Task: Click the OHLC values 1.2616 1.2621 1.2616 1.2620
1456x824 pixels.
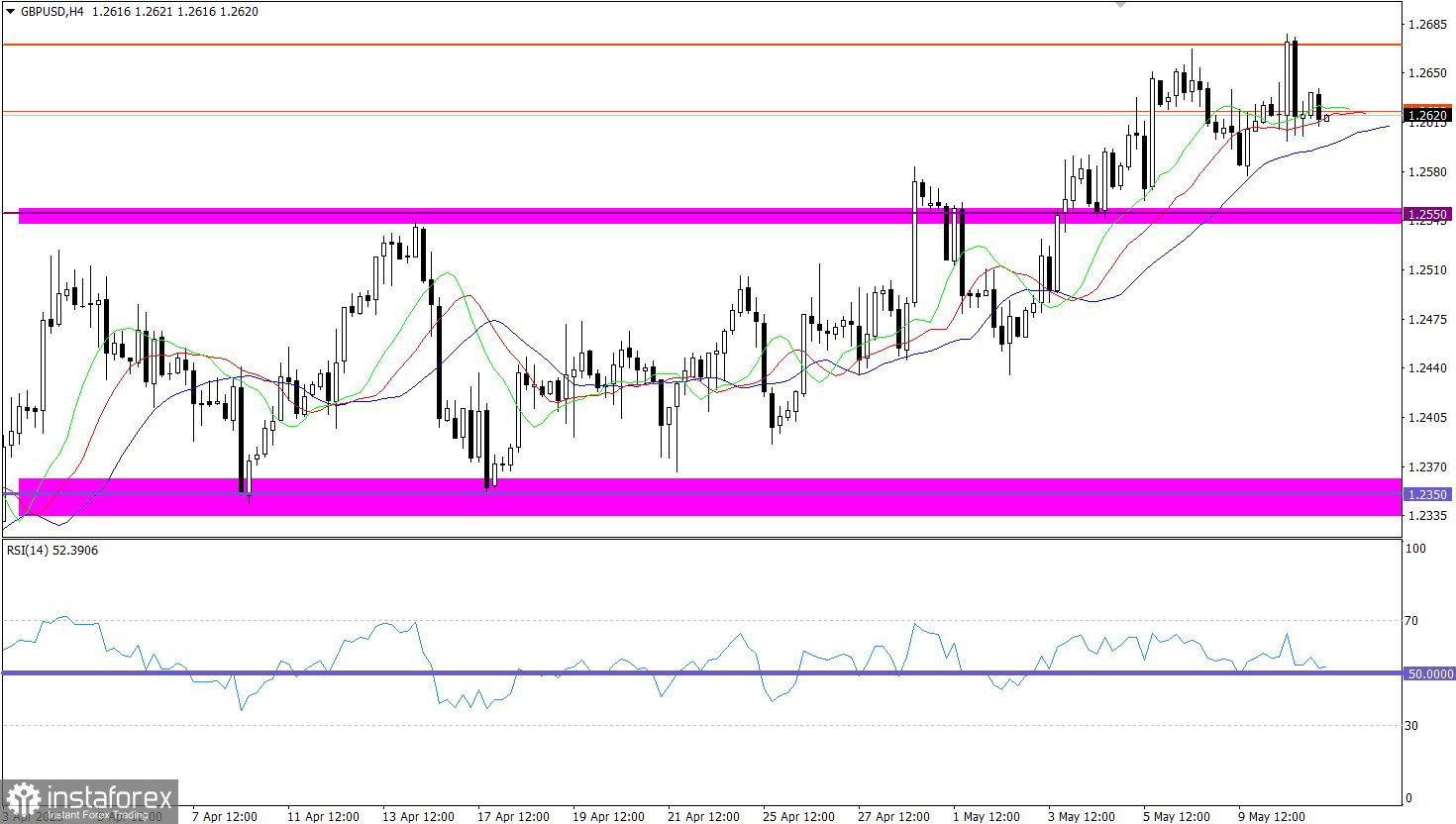Action: (174, 12)
